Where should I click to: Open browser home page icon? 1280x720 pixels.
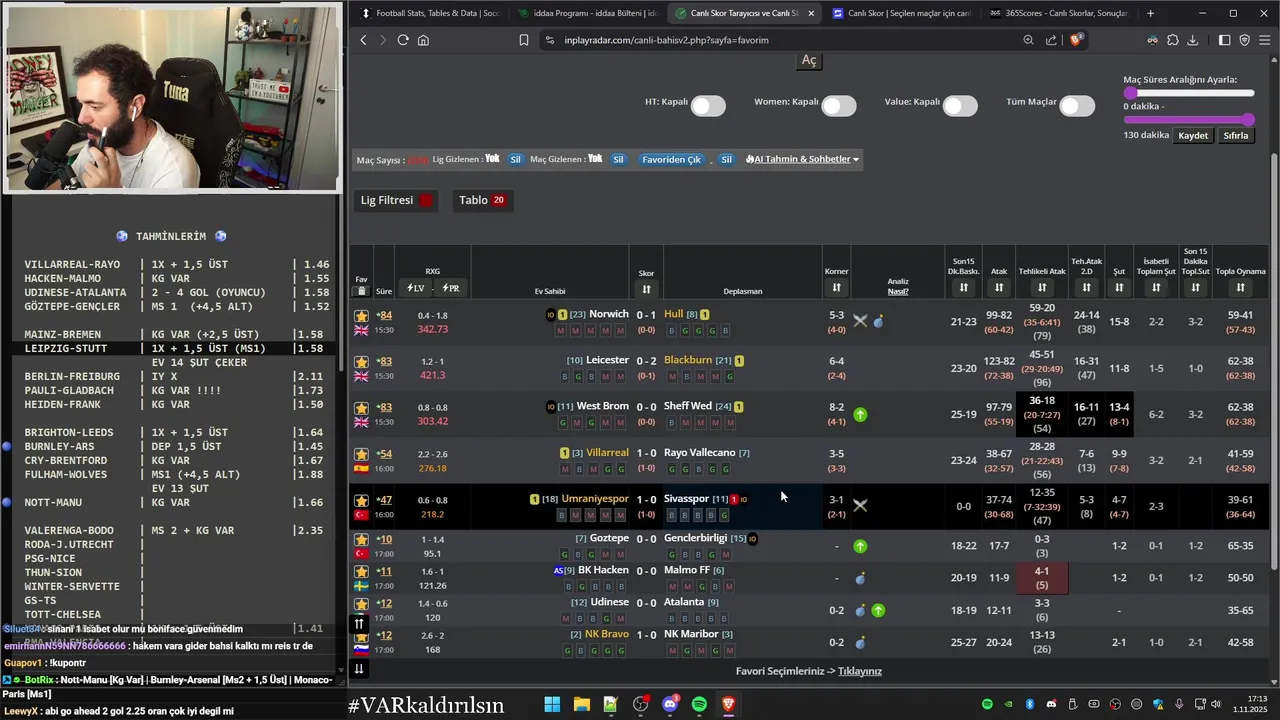pos(423,40)
